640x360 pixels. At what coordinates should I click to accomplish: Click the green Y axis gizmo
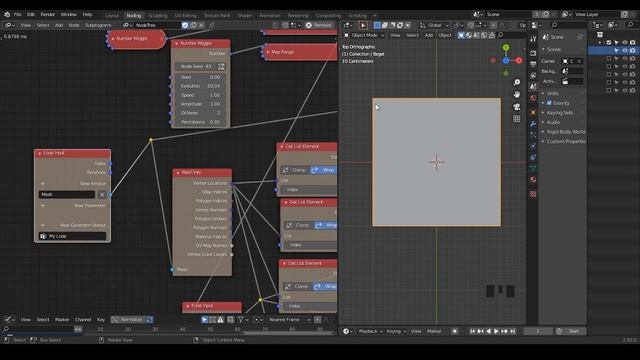[506, 48]
